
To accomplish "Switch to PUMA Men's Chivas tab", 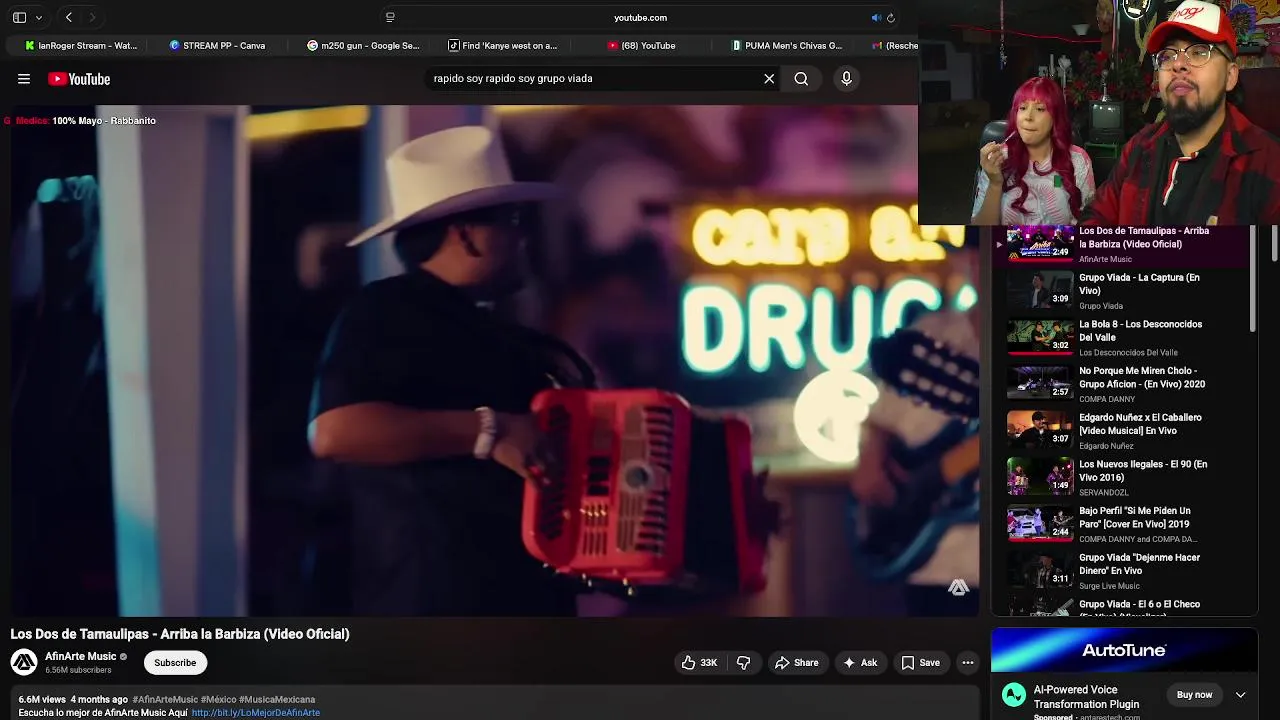I will pyautogui.click(x=787, y=45).
